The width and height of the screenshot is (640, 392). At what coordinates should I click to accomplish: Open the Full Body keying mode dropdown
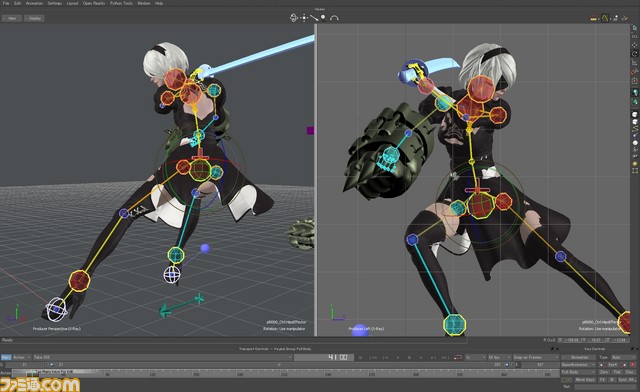578,372
